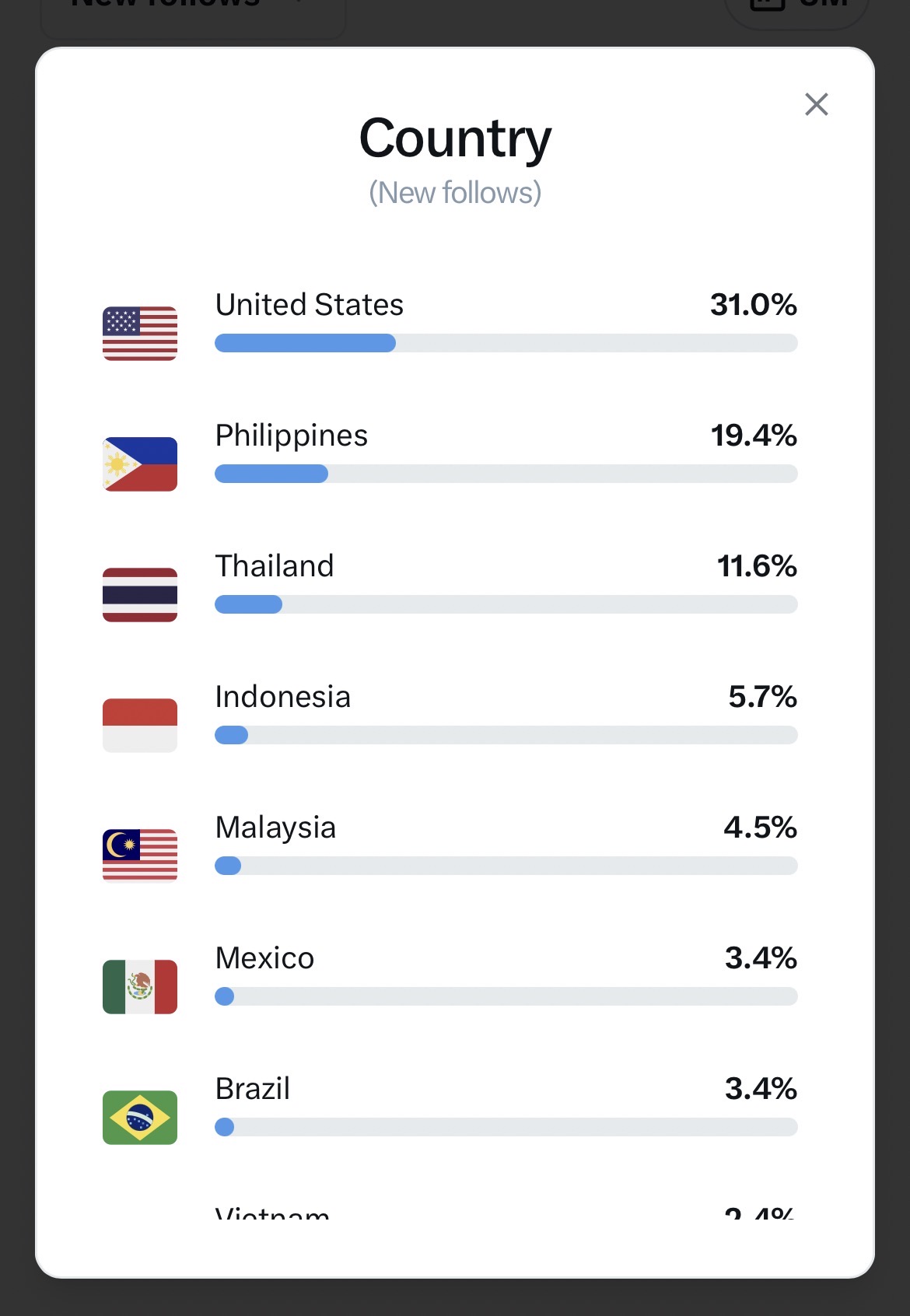Tap the Malaysia flag icon
910x1316 pixels.
(140, 856)
